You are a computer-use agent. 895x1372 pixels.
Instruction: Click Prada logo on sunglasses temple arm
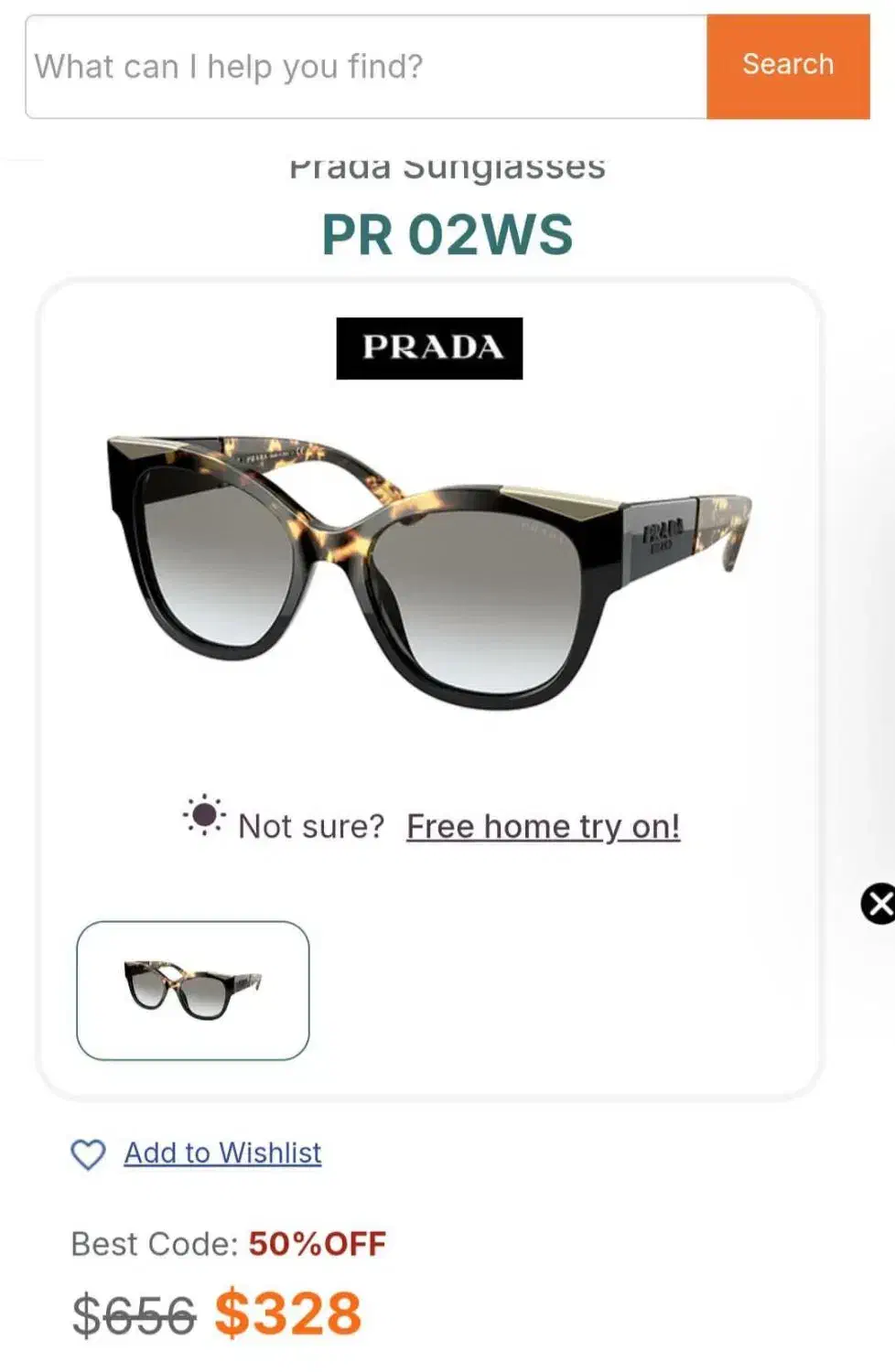[663, 535]
